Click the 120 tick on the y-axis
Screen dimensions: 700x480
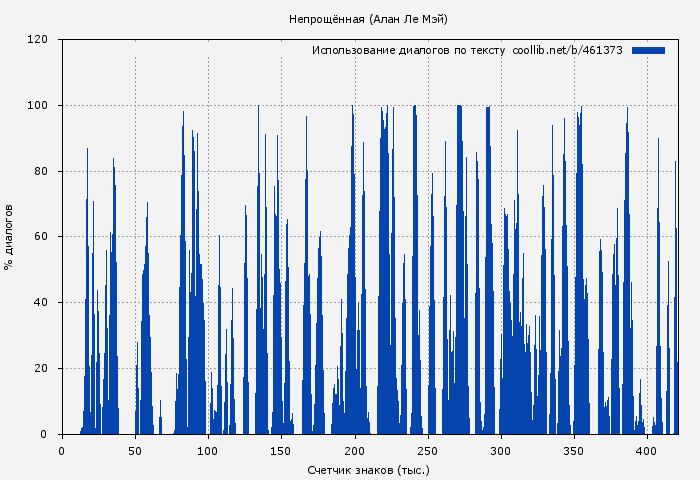pyautogui.click(x=38, y=40)
